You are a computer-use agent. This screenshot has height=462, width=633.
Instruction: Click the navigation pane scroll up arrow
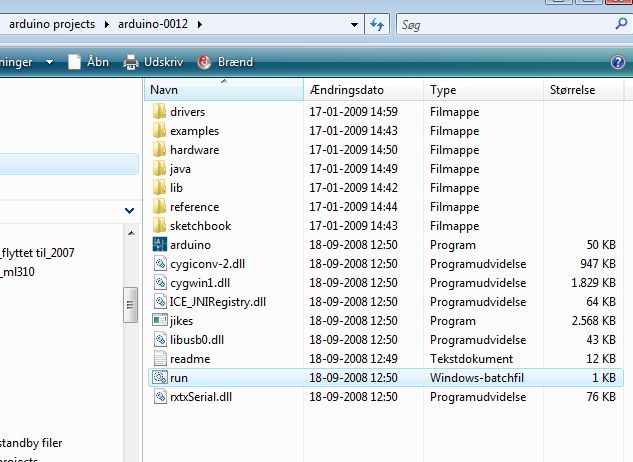(x=131, y=233)
